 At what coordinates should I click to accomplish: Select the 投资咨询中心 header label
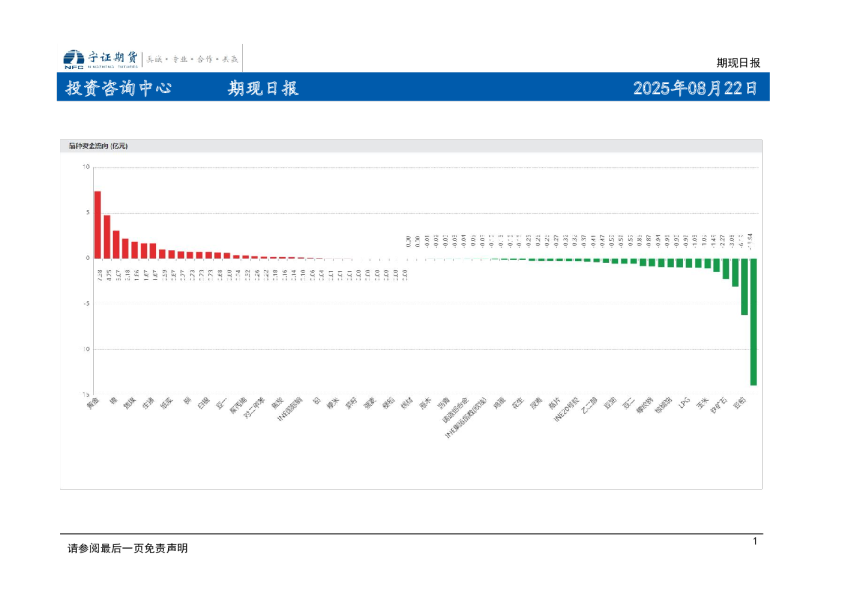(118, 88)
